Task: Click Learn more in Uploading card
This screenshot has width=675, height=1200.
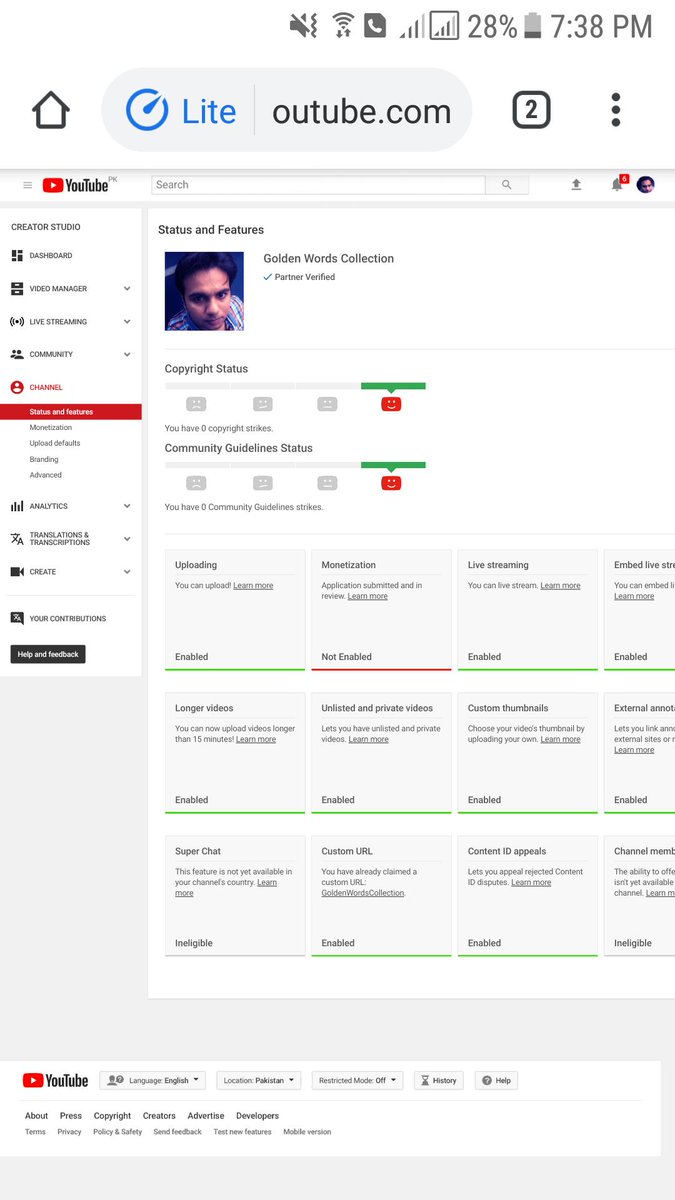Action: [253, 586]
